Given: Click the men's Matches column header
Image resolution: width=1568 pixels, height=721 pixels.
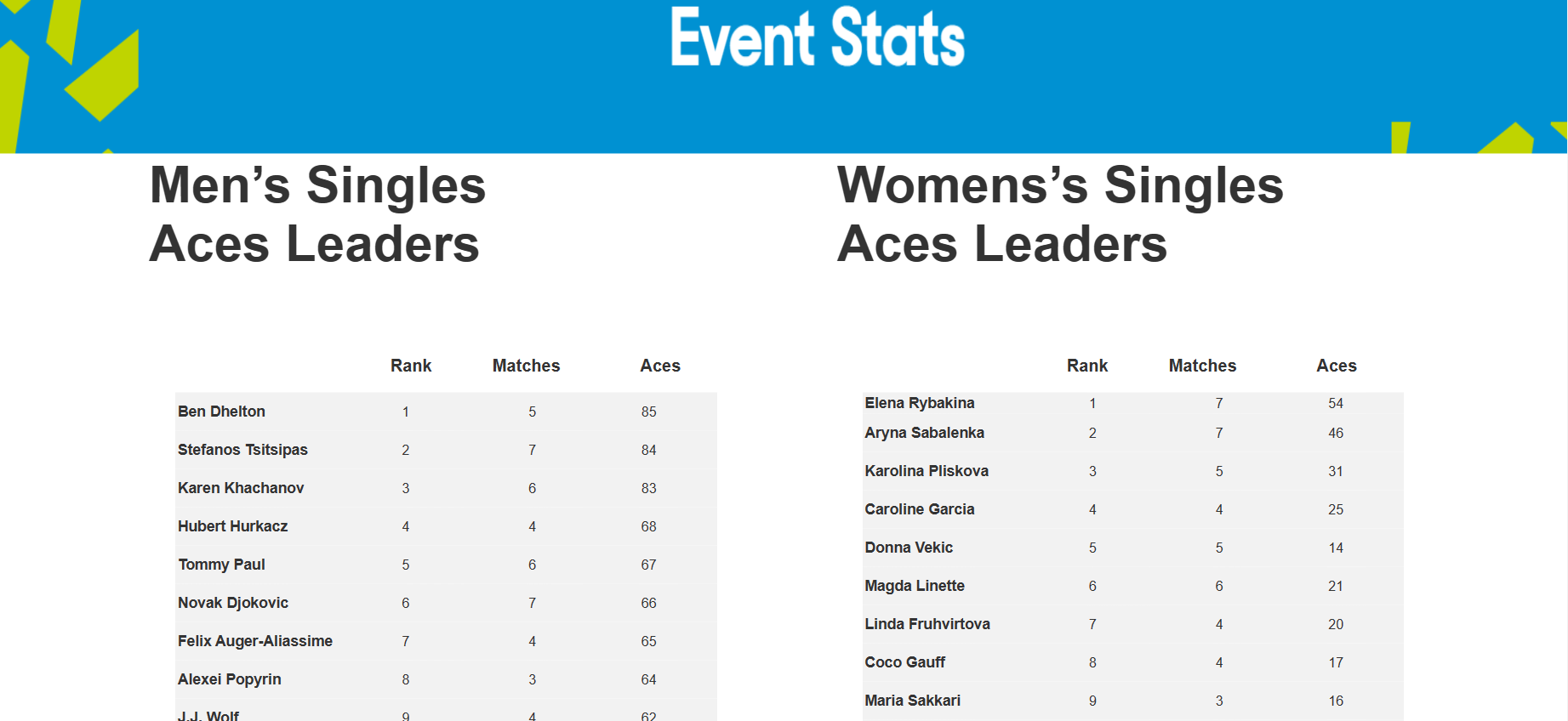Looking at the screenshot, I should (526, 366).
